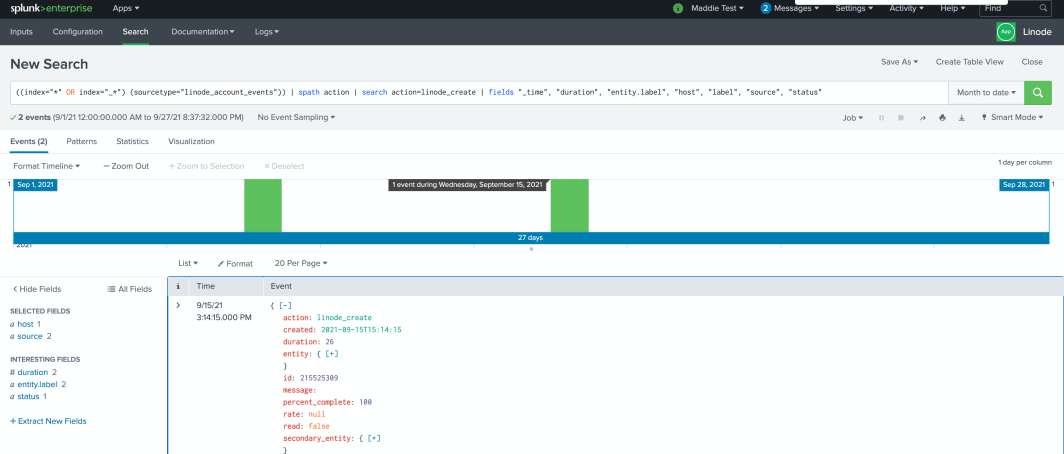The image size is (1064, 454).
Task: Open the Documentation menu
Action: pos(203,32)
